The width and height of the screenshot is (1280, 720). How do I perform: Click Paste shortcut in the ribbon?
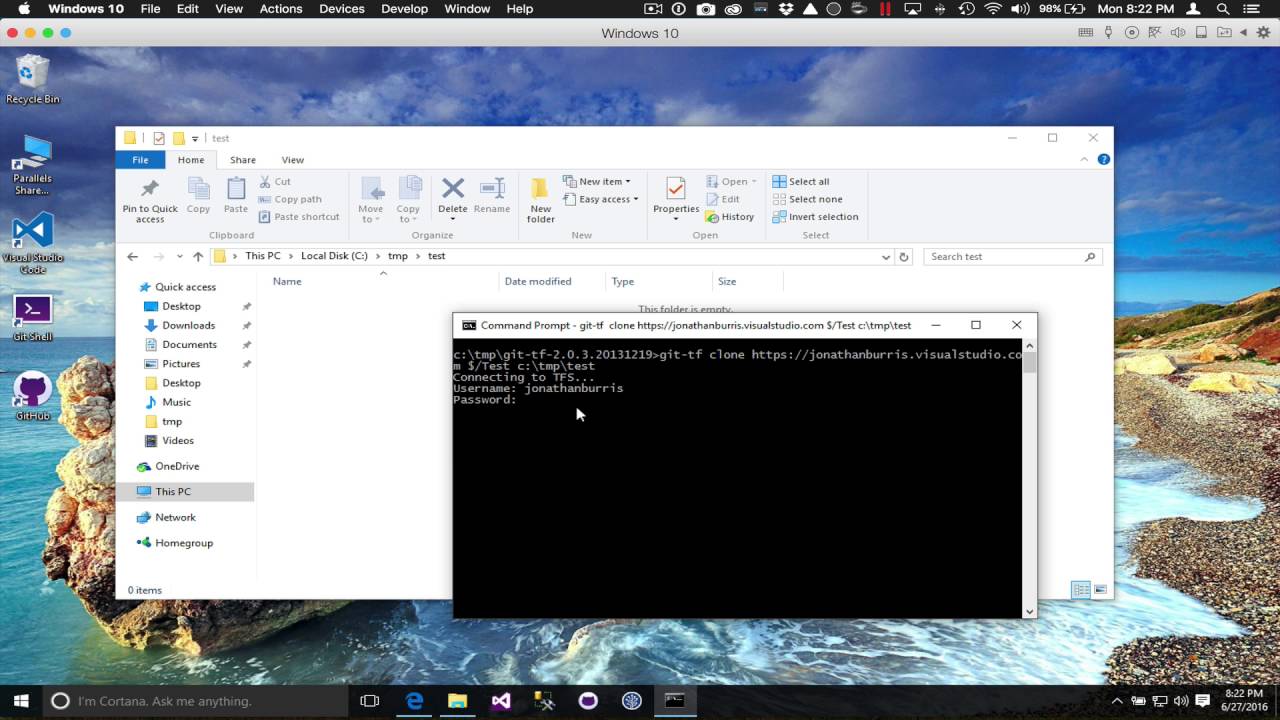(x=299, y=216)
